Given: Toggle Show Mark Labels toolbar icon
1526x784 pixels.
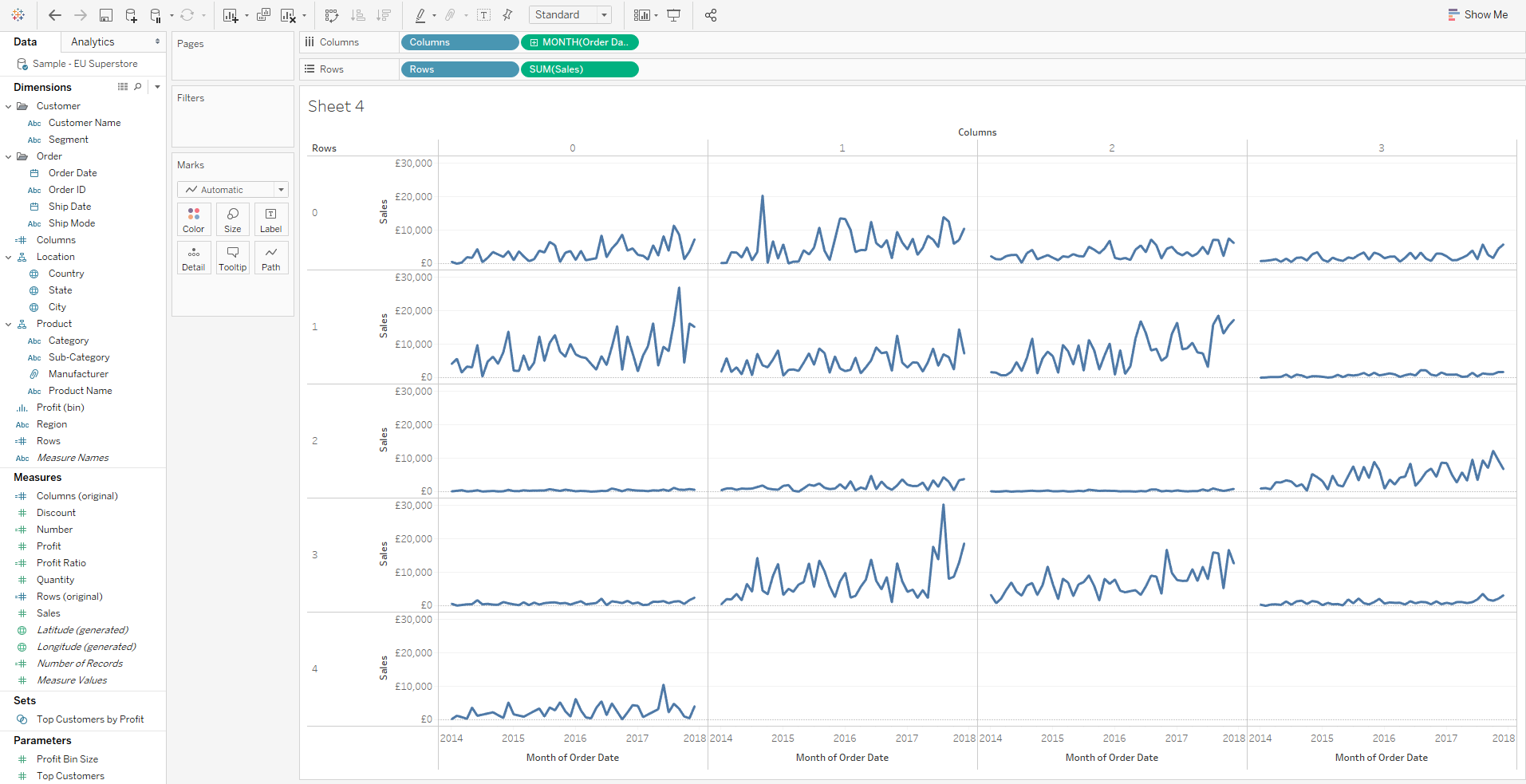Looking at the screenshot, I should pyautogui.click(x=483, y=15).
